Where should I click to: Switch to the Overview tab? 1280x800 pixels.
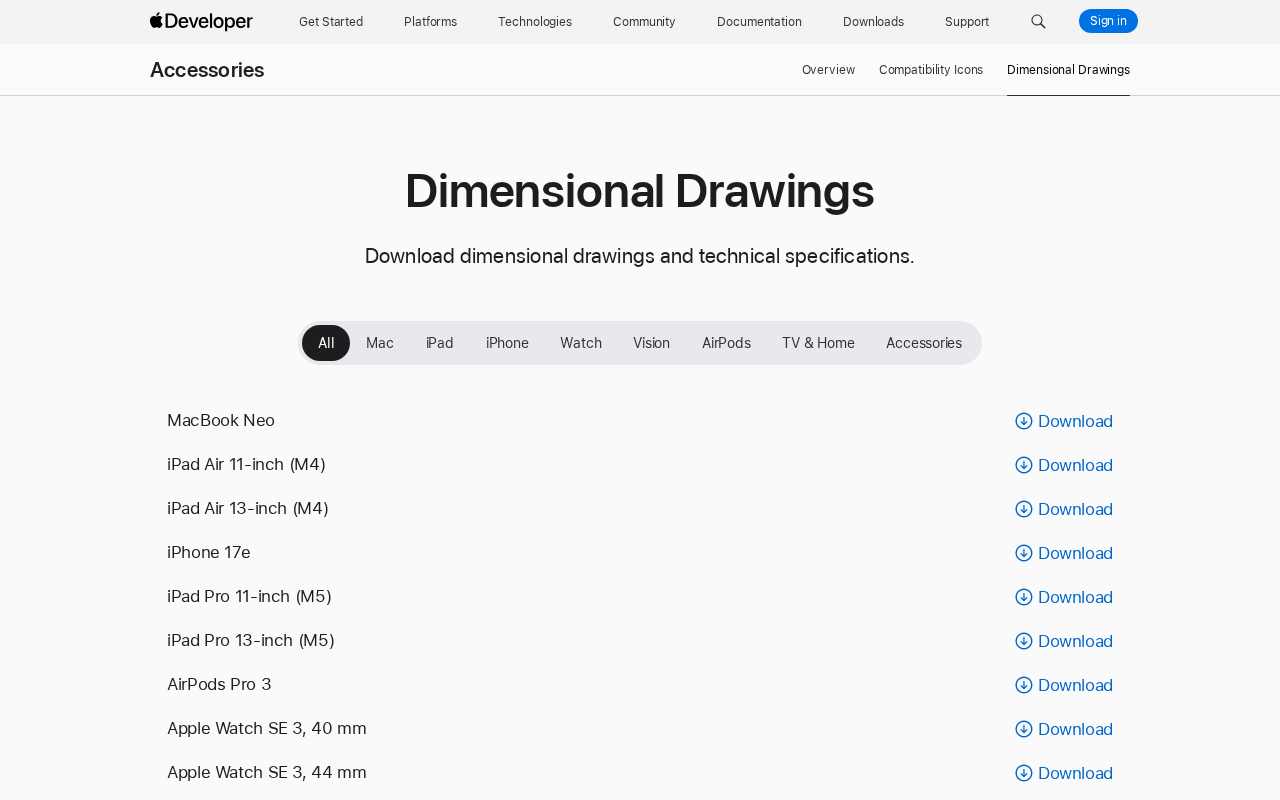(x=828, y=70)
